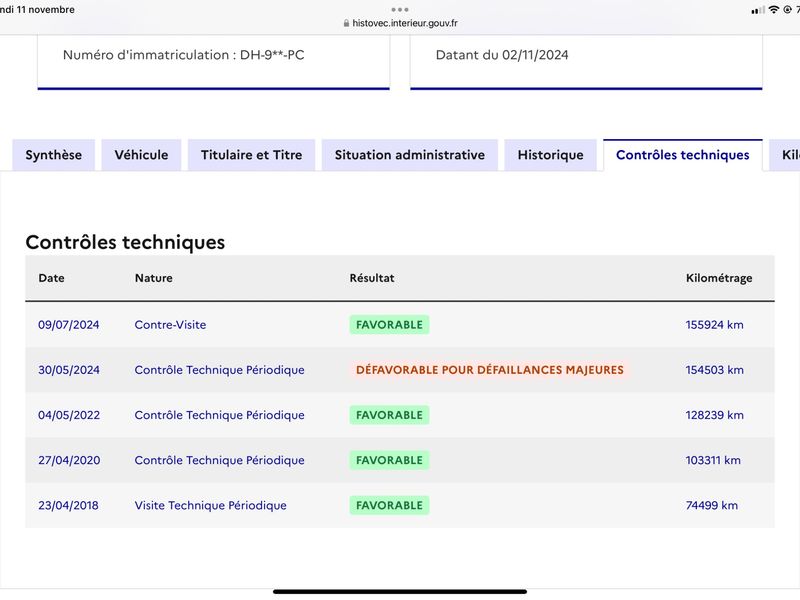Screen dimensions: 800x600
Task: Tap the histovec.interieur.gouv.fr address bar
Action: [401, 23]
